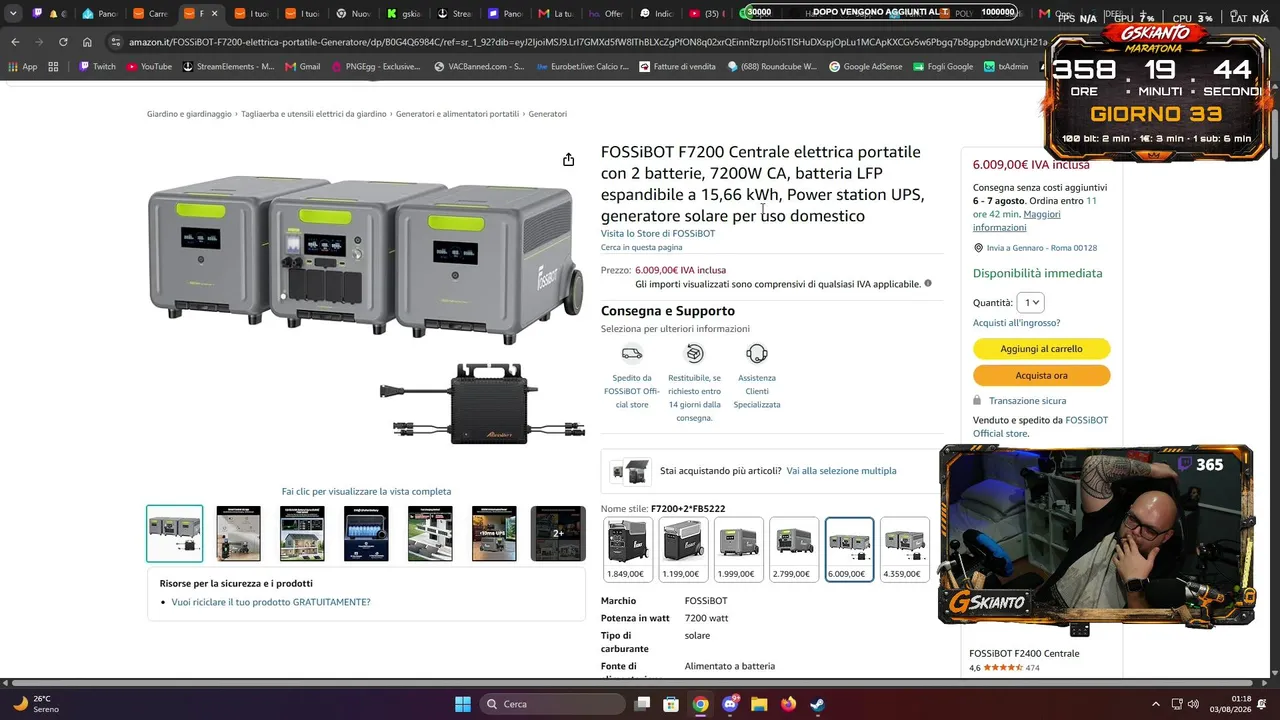This screenshot has height=720, width=1280.
Task: Click the info icon beside IVA note
Action: click(x=928, y=283)
